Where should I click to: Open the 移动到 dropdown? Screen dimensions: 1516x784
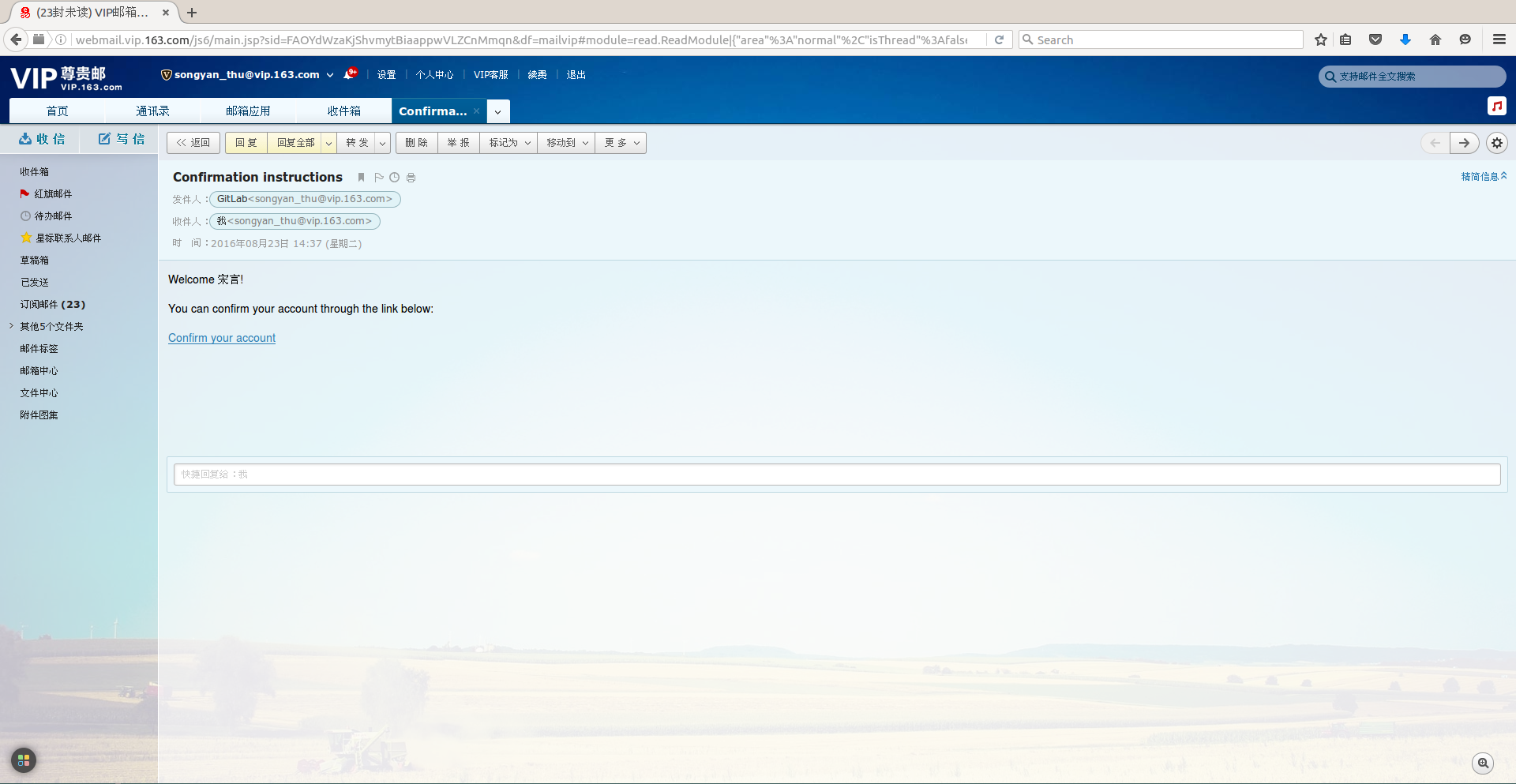click(567, 143)
